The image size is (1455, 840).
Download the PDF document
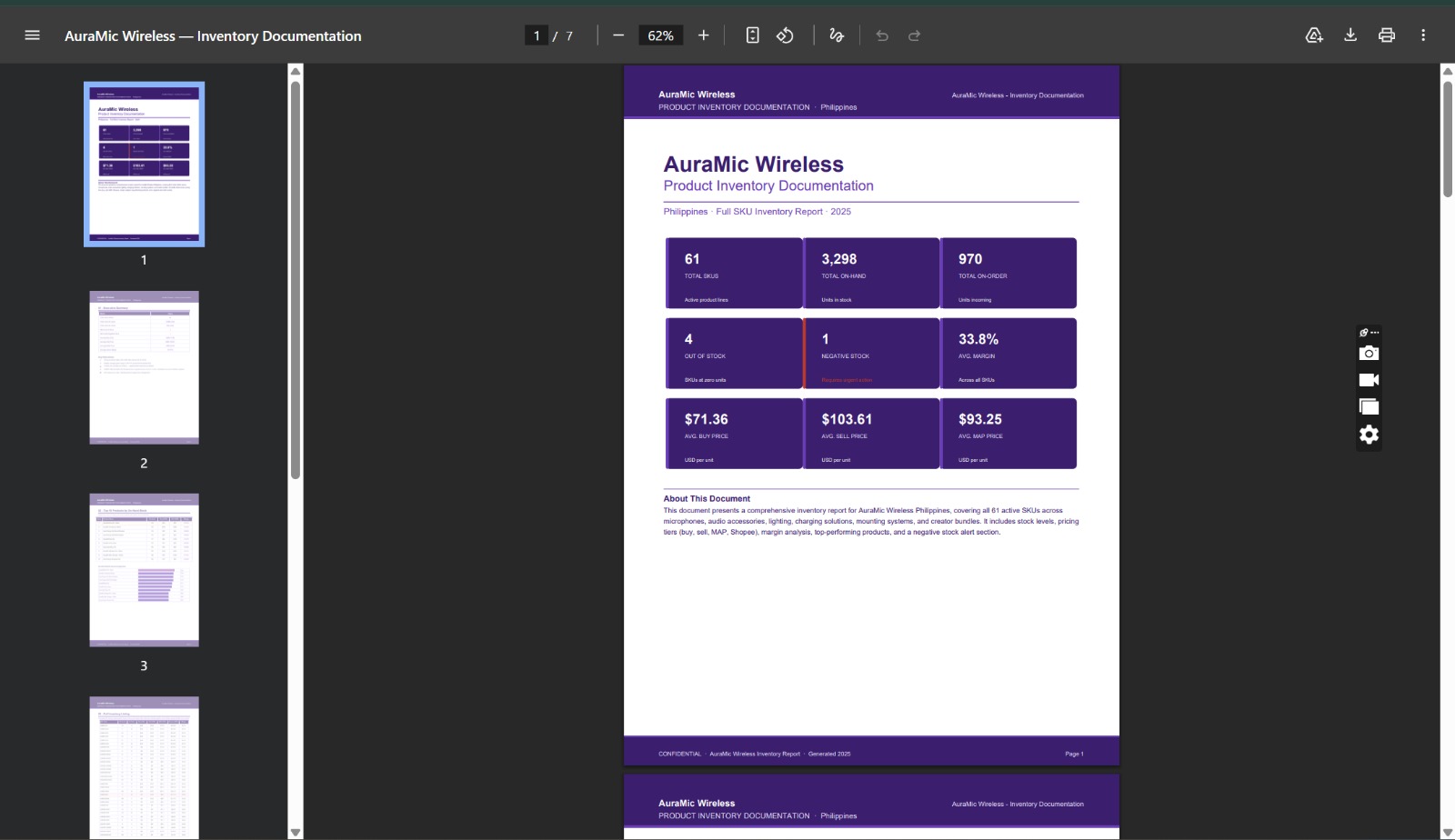coord(1350,35)
